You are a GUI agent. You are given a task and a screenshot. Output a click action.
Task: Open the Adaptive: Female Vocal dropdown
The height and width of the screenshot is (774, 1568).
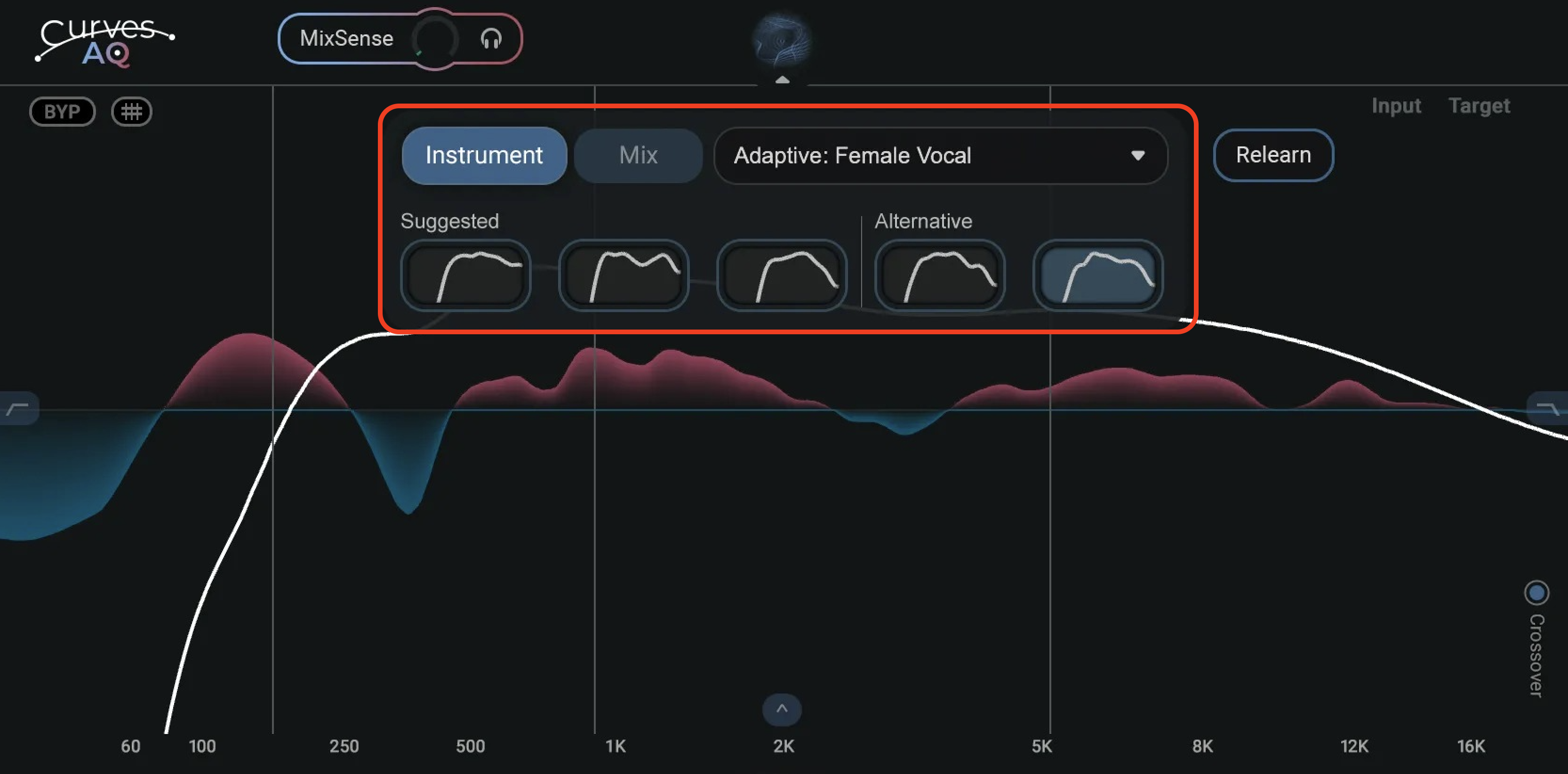[x=940, y=156]
